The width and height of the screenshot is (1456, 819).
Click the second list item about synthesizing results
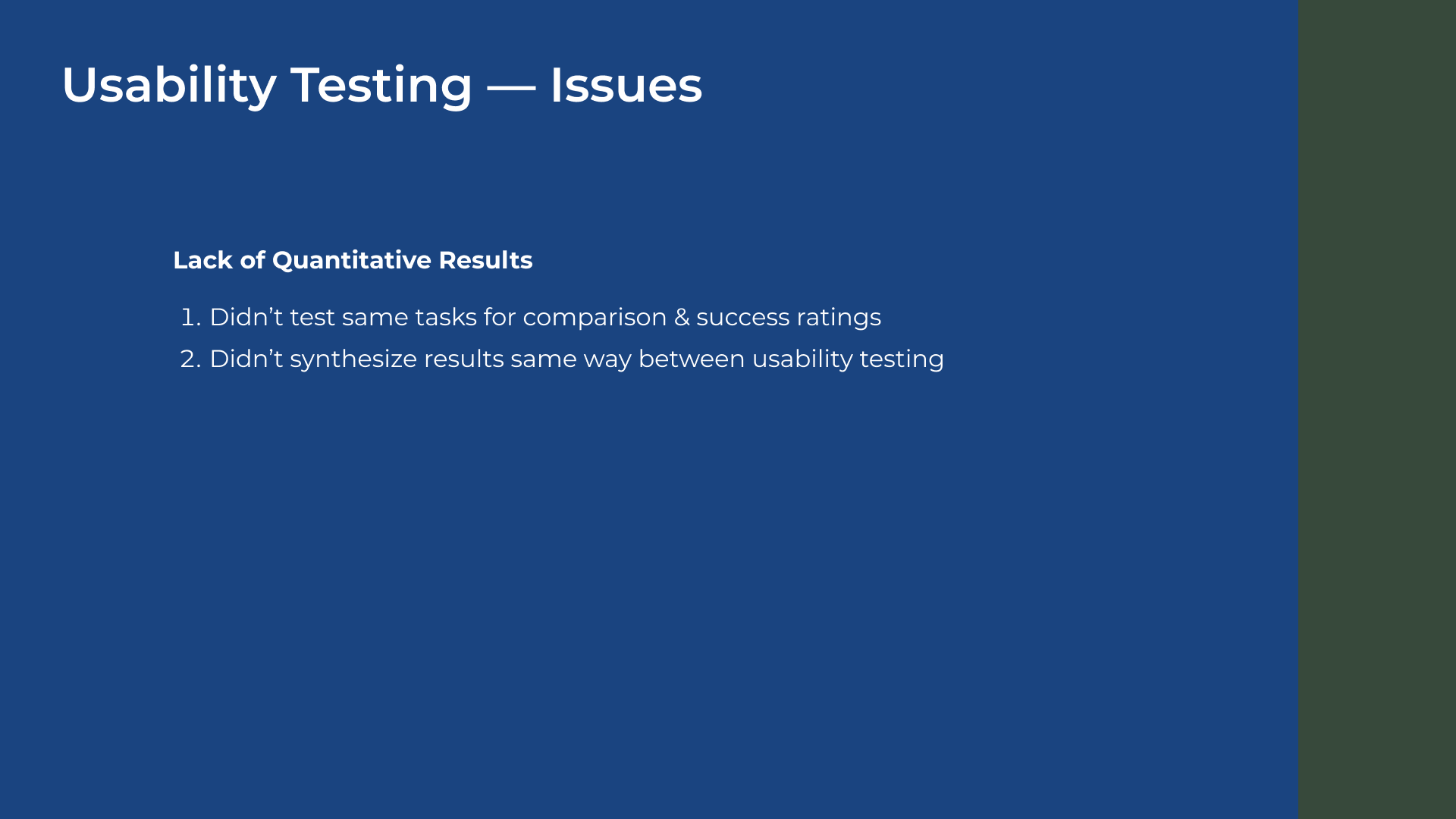point(576,359)
